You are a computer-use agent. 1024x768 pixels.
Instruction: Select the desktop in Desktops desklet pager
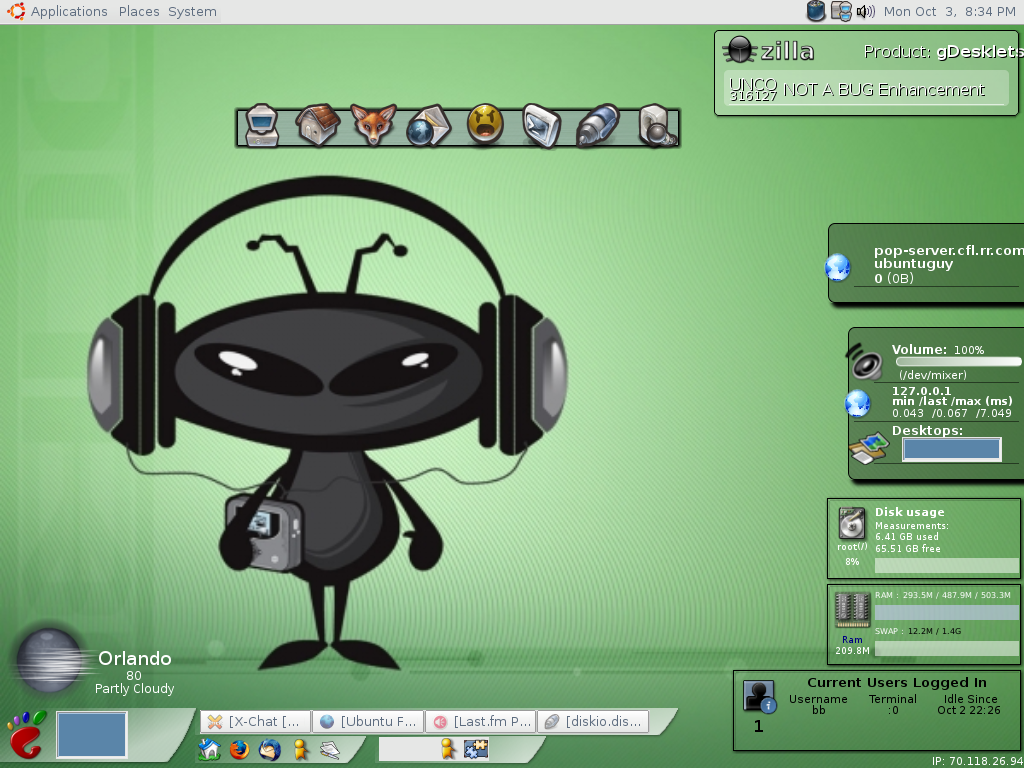click(952, 449)
